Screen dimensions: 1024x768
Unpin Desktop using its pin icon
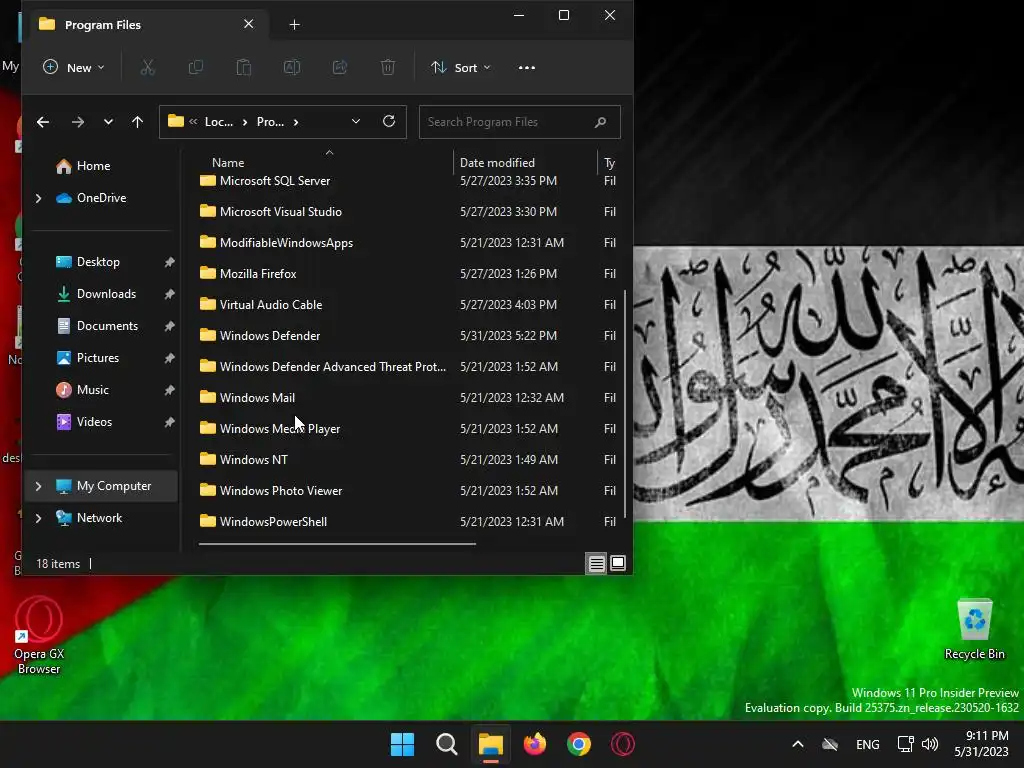169,262
